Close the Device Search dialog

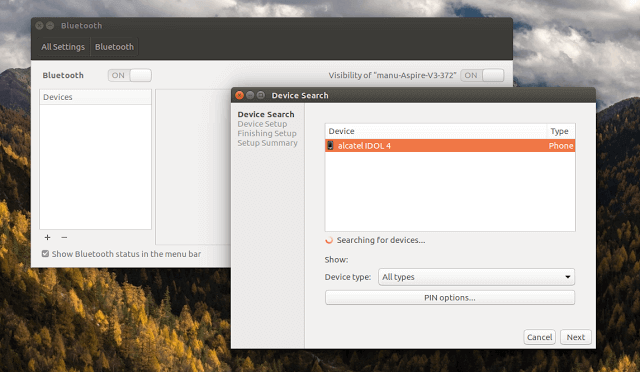pos(240,95)
